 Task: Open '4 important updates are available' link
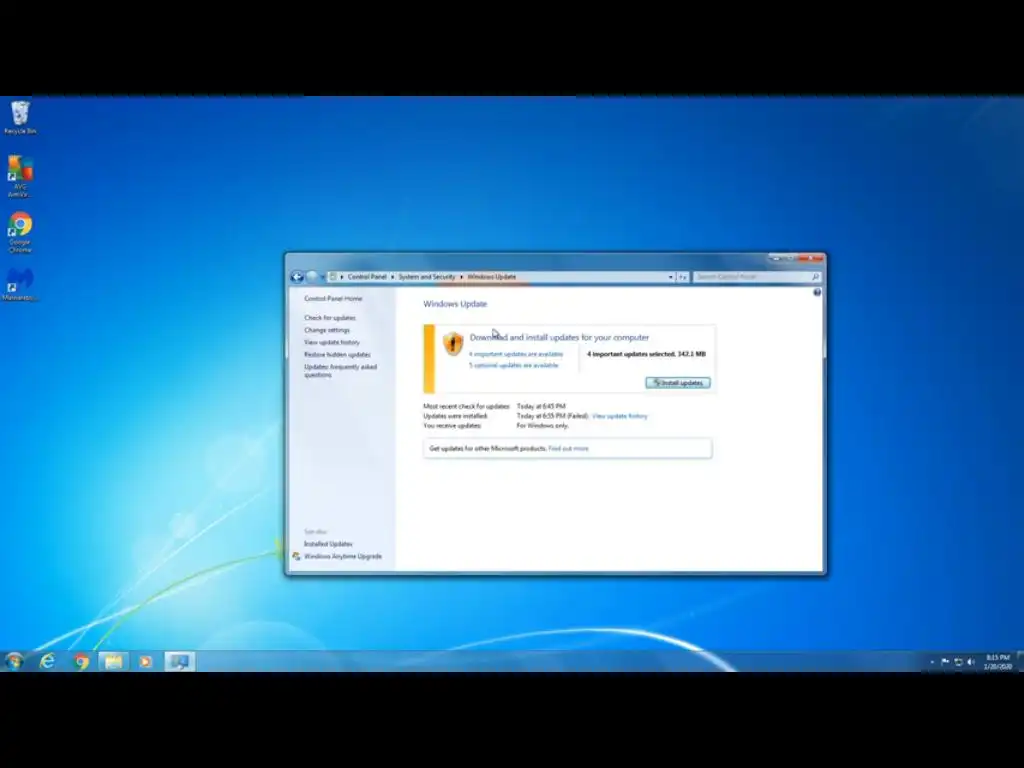click(x=516, y=354)
